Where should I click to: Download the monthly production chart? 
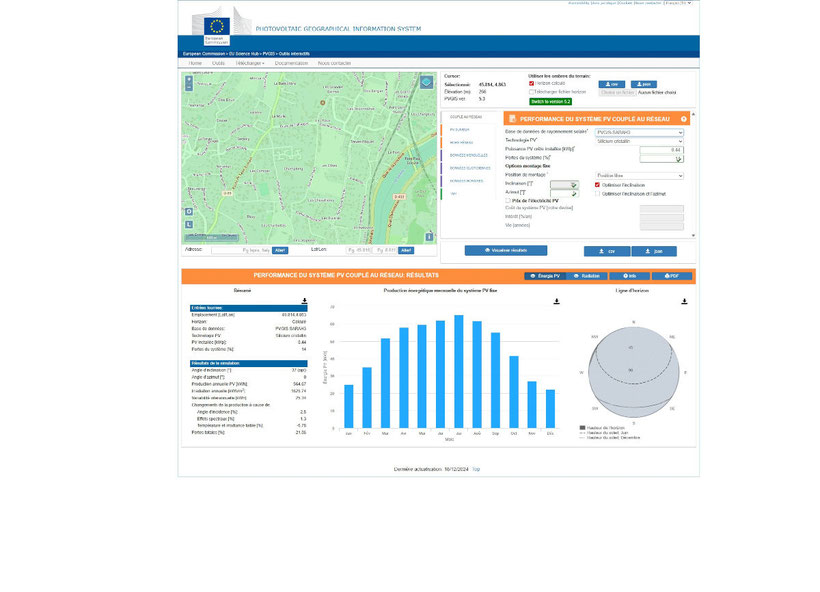pyautogui.click(x=556, y=301)
